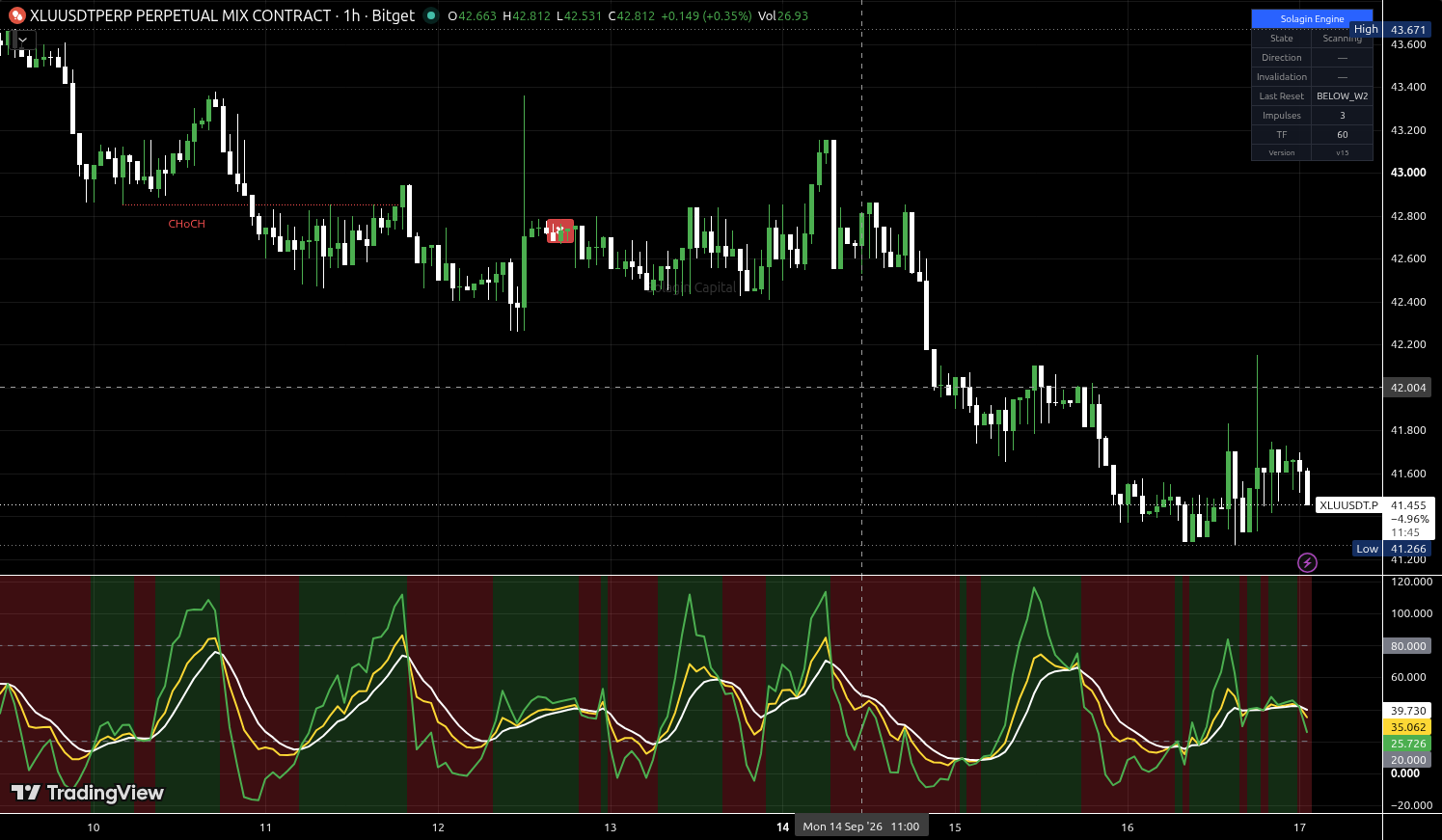Viewport: 1442px width, 840px height.
Task: Click the Solagin Engine table header
Action: click(x=1312, y=19)
